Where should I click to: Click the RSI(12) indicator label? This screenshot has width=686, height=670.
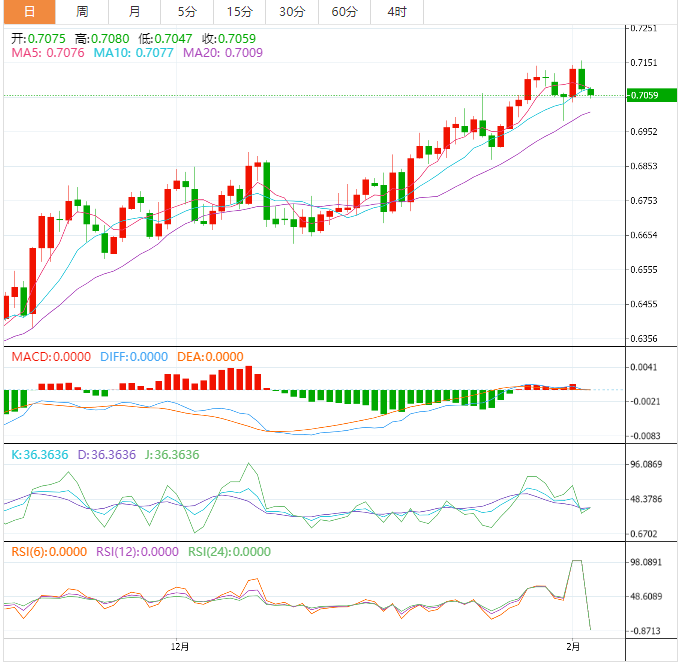(x=137, y=552)
